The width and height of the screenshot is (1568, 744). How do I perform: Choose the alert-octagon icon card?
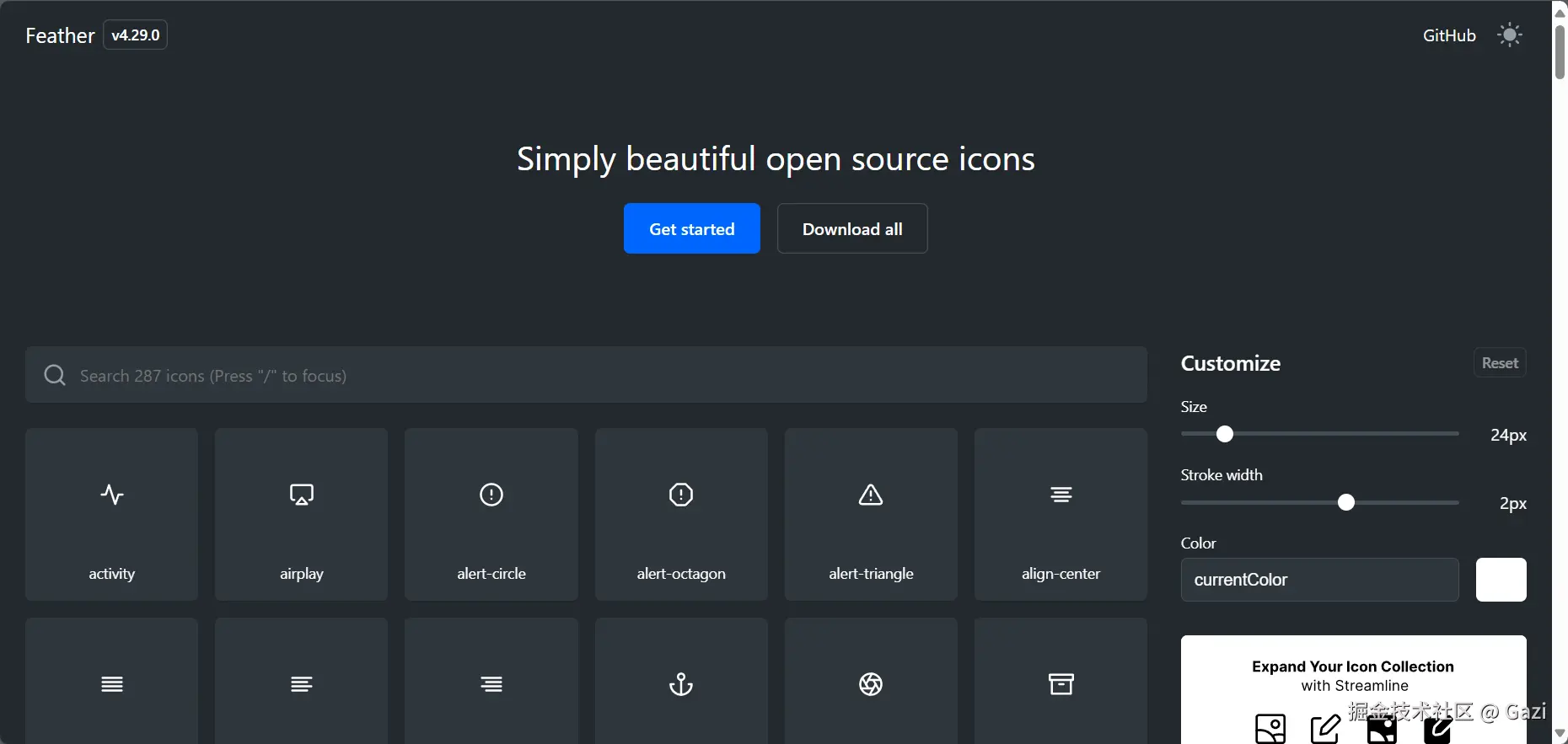point(681,514)
